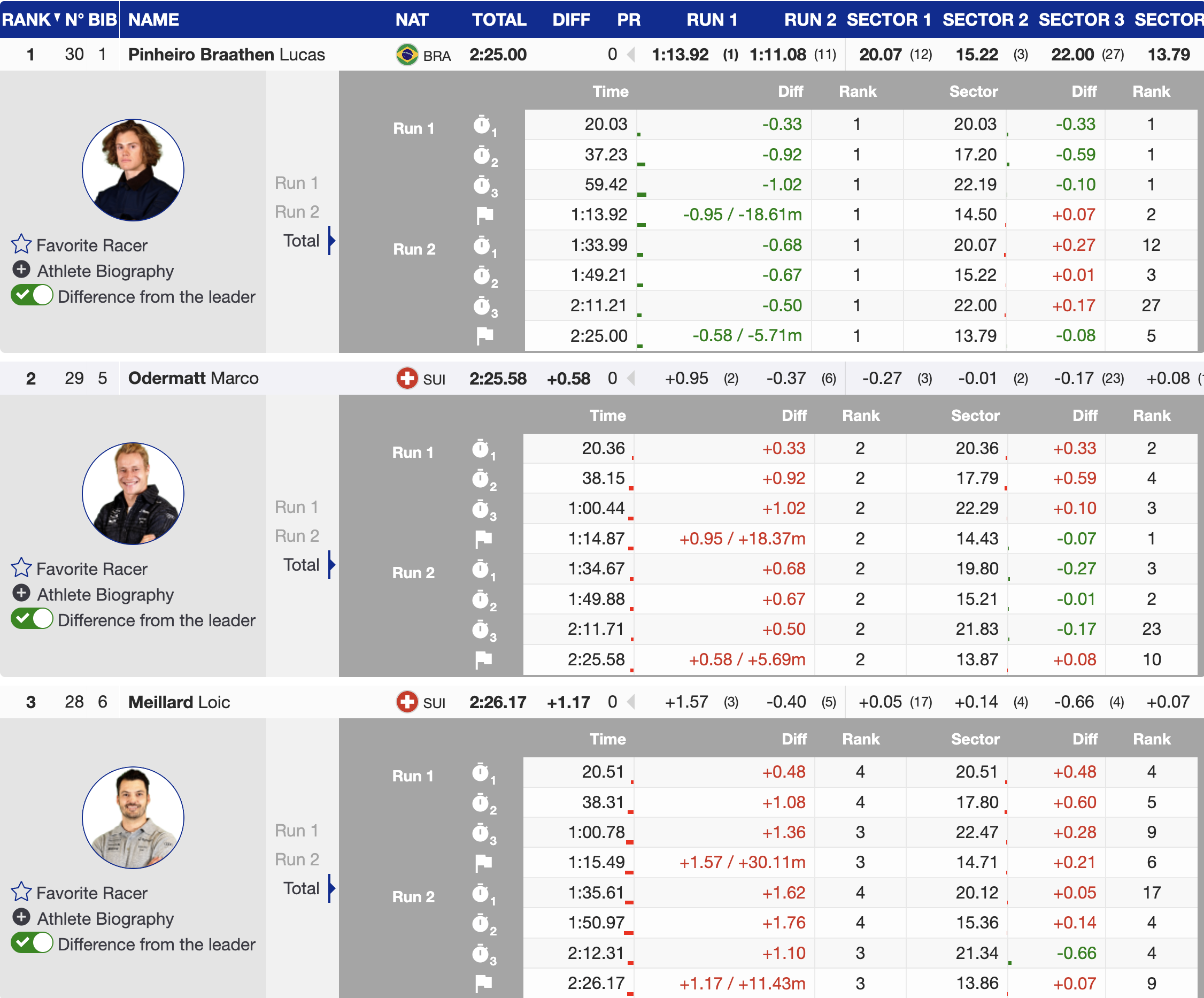Click the finish flag icon for Braathen's Run 1

484,215
